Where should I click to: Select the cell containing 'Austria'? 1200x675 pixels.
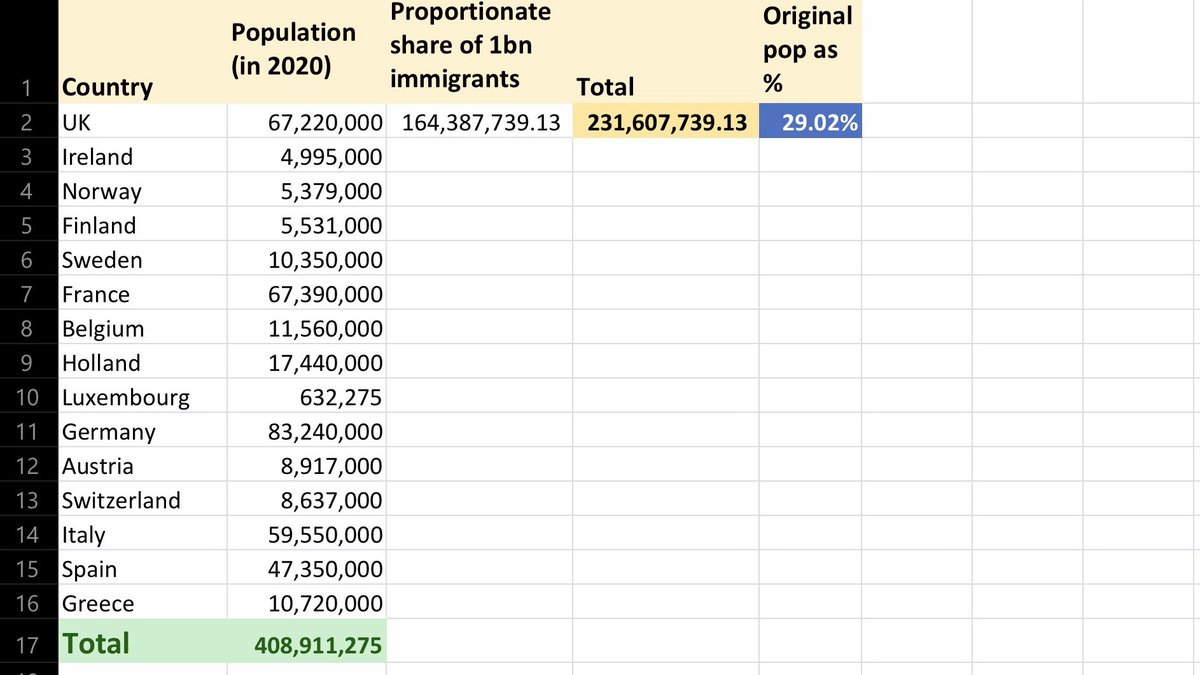point(142,465)
